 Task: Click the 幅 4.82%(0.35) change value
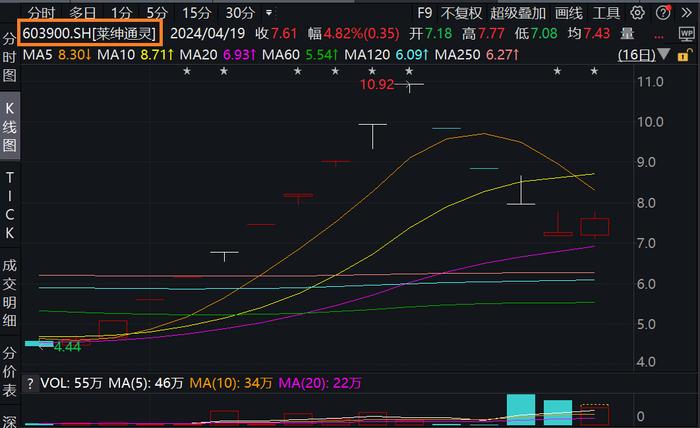[x=354, y=33]
